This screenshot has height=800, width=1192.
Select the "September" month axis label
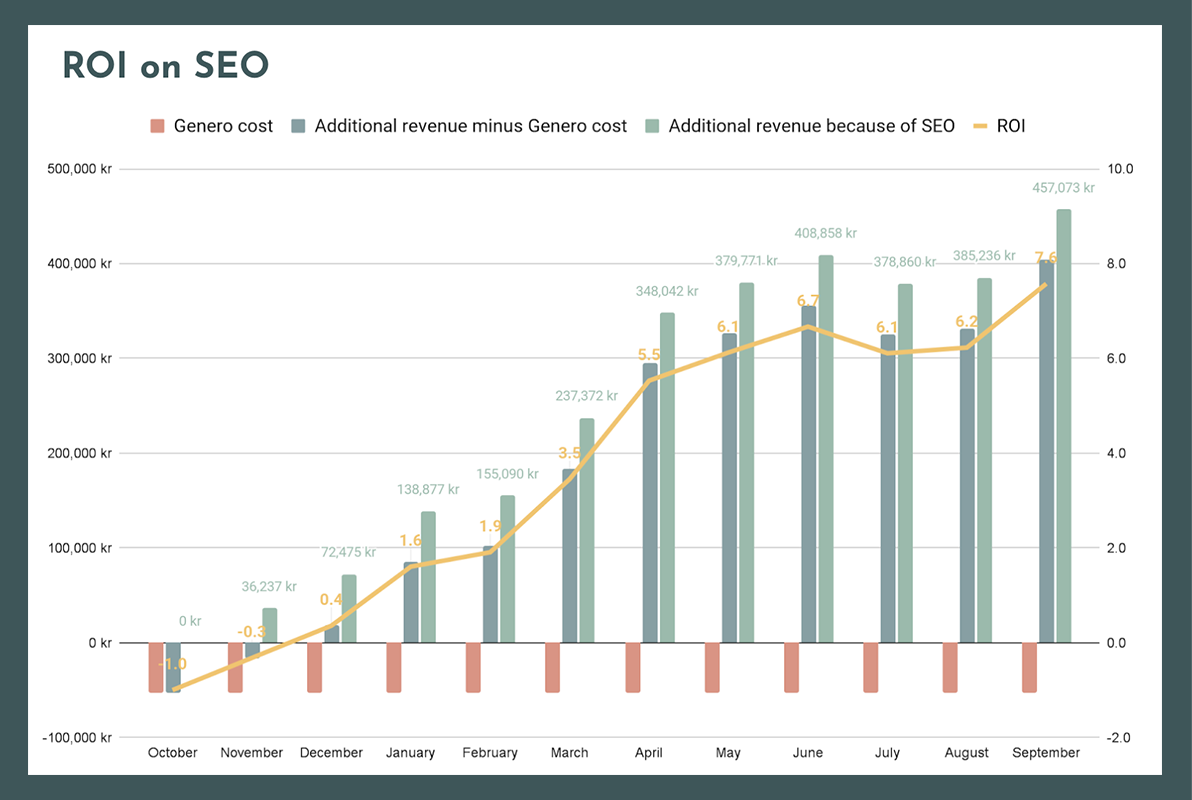(1046, 752)
